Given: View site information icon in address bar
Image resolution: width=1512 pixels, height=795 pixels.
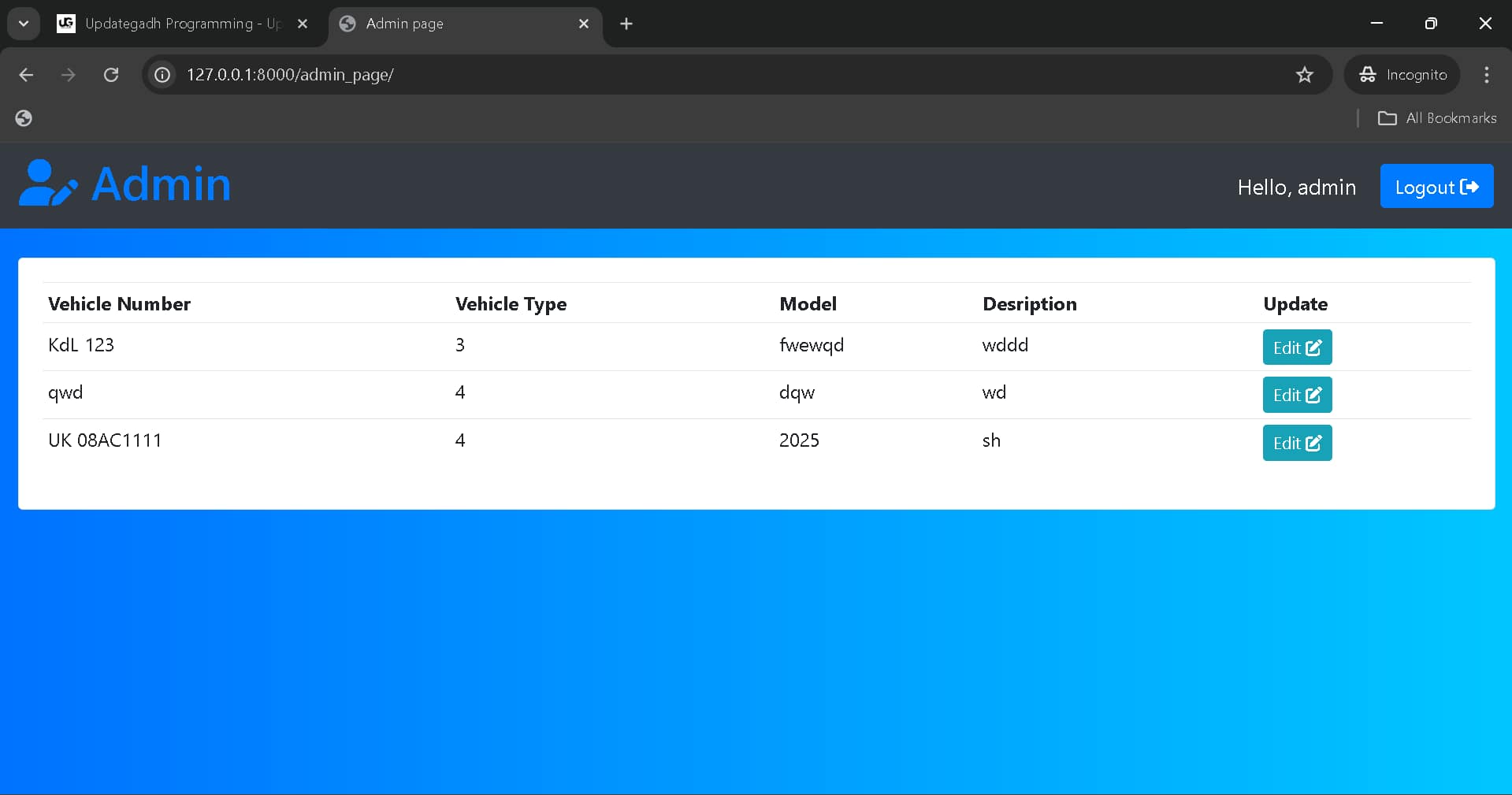Looking at the screenshot, I should [162, 75].
